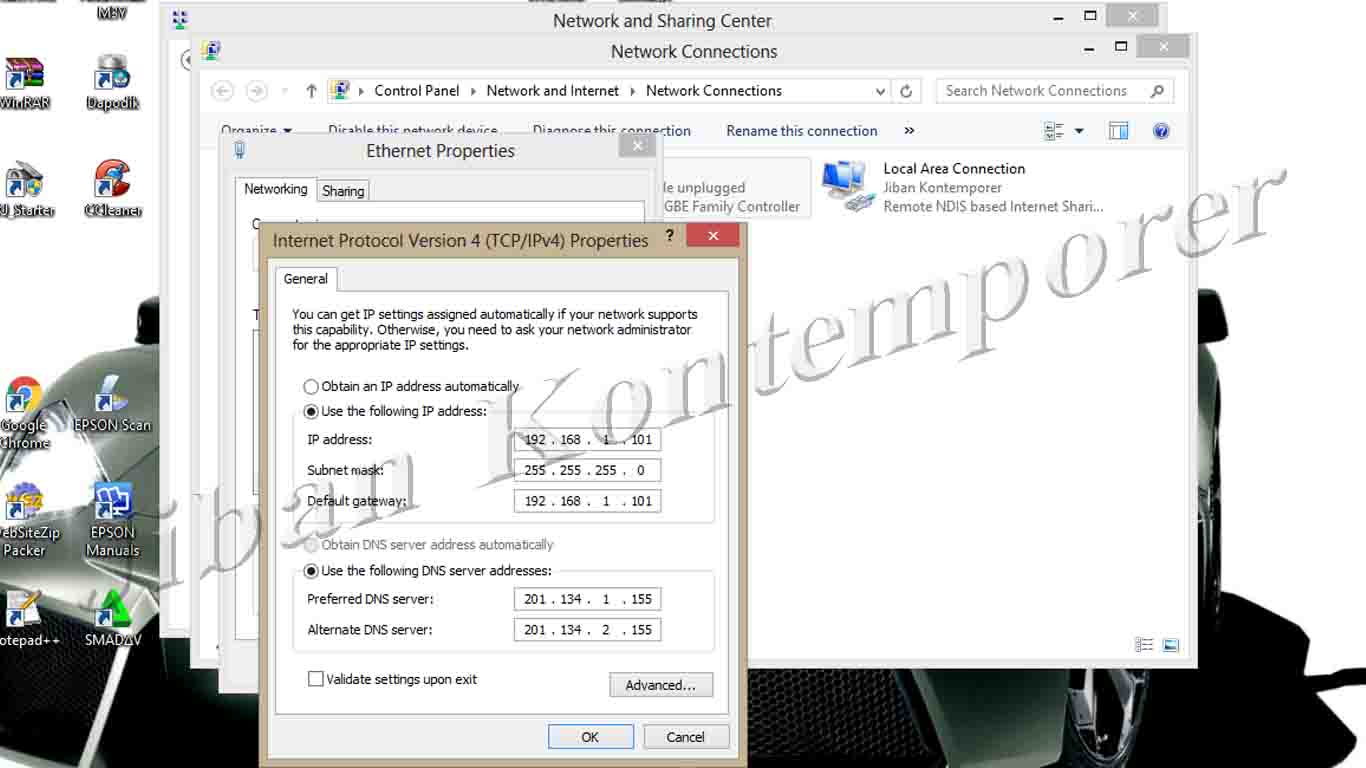1366x768 pixels.
Task: Open Advanced TCP/IP settings
Action: (x=660, y=685)
